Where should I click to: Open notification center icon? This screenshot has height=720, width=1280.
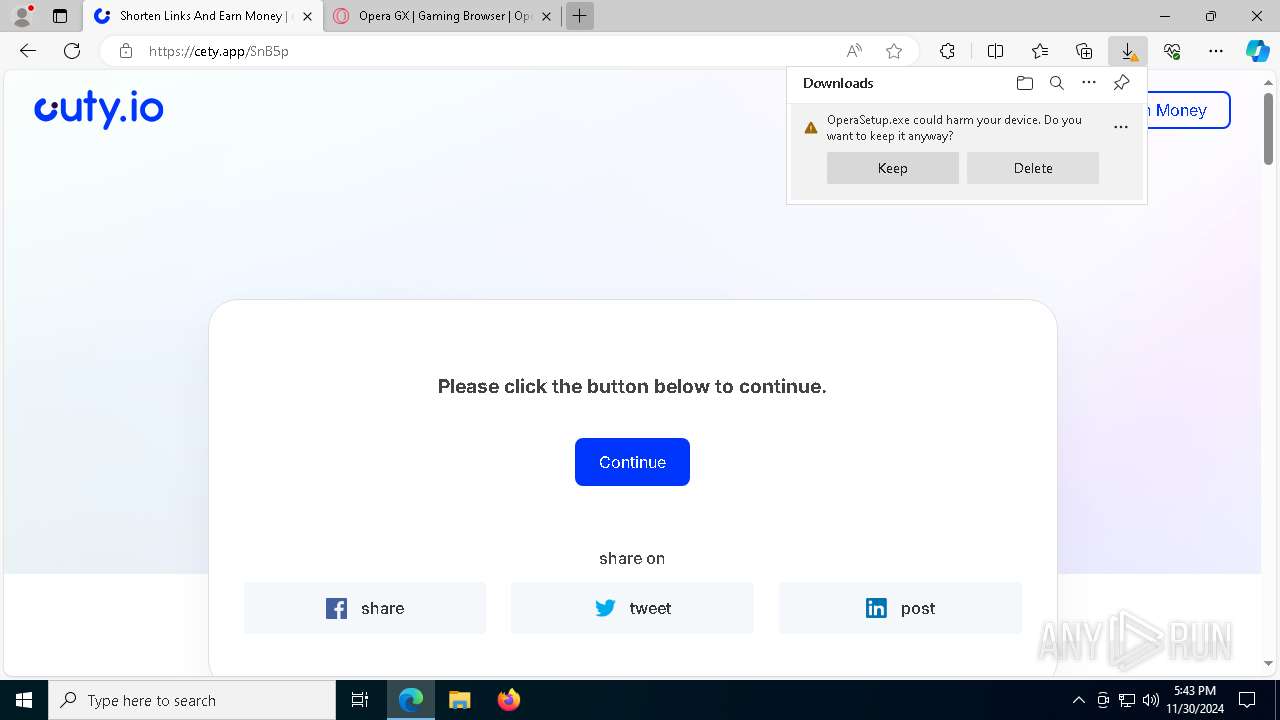tap(1247, 700)
